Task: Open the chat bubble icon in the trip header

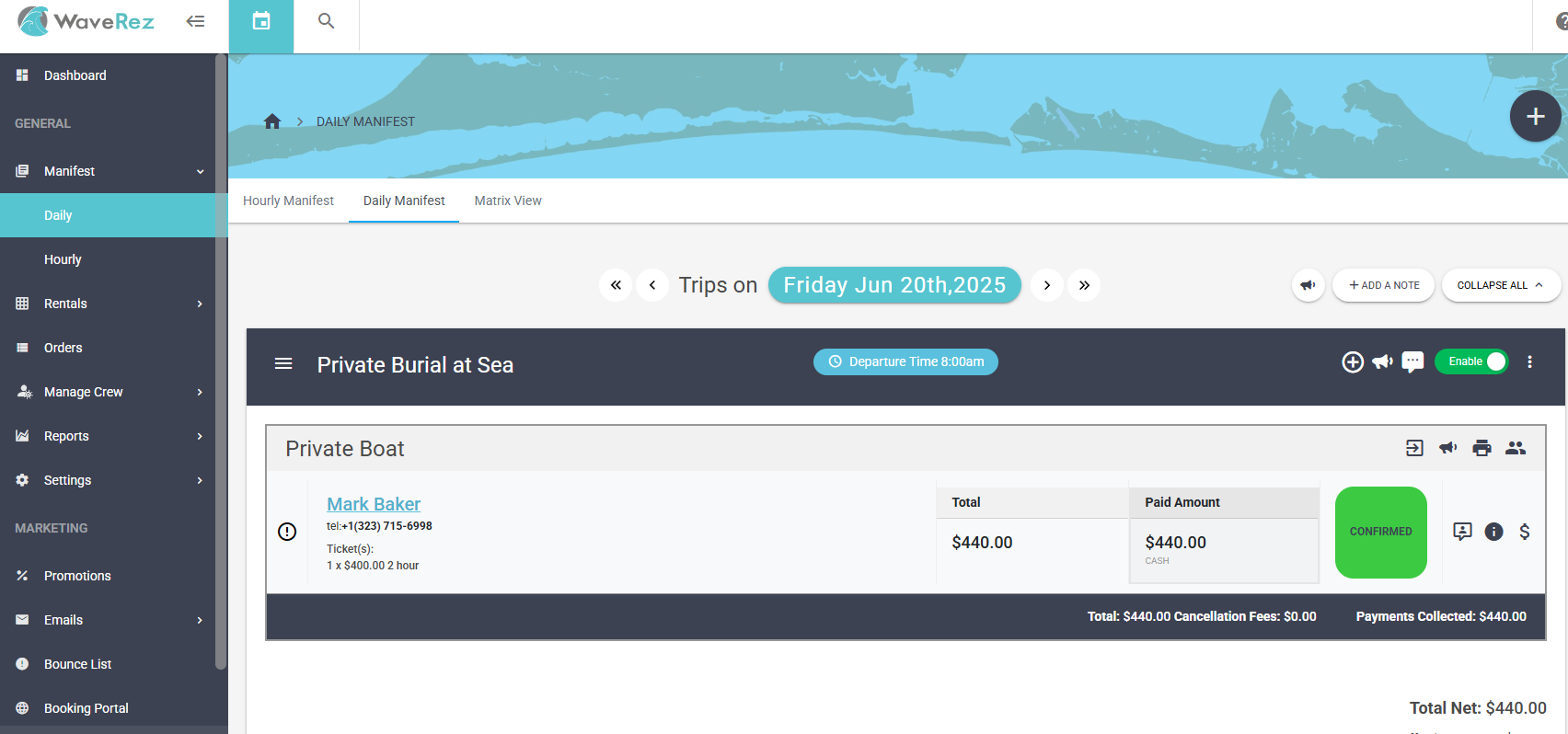Action: click(1412, 362)
